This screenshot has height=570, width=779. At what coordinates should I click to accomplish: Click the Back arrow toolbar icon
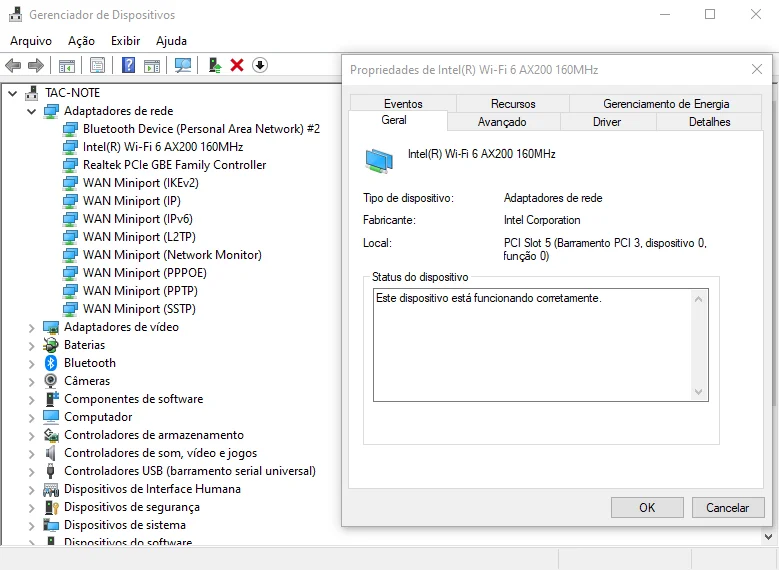(13, 65)
